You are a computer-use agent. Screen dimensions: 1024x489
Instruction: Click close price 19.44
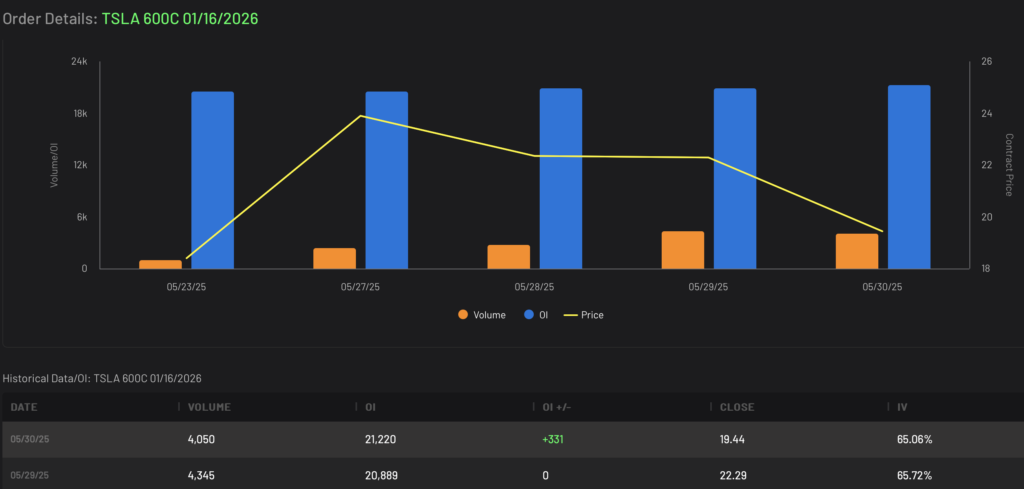pos(731,439)
